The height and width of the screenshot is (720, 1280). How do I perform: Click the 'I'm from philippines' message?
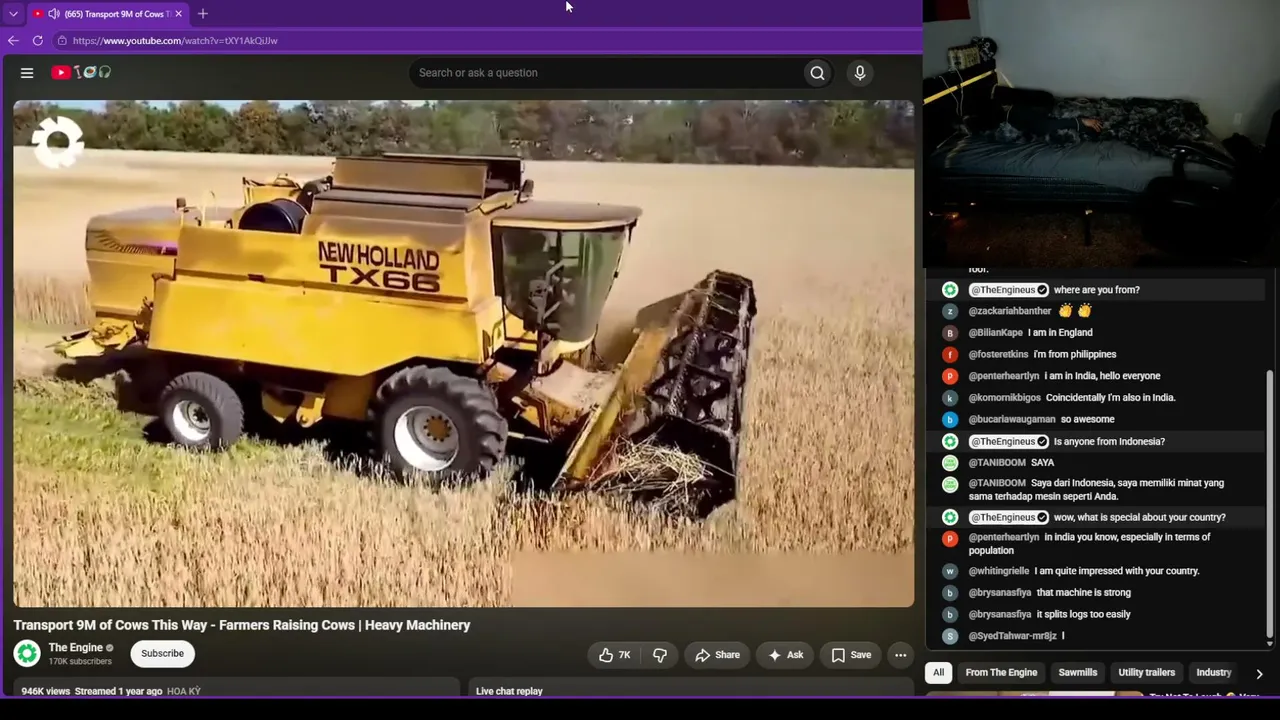coord(1075,354)
